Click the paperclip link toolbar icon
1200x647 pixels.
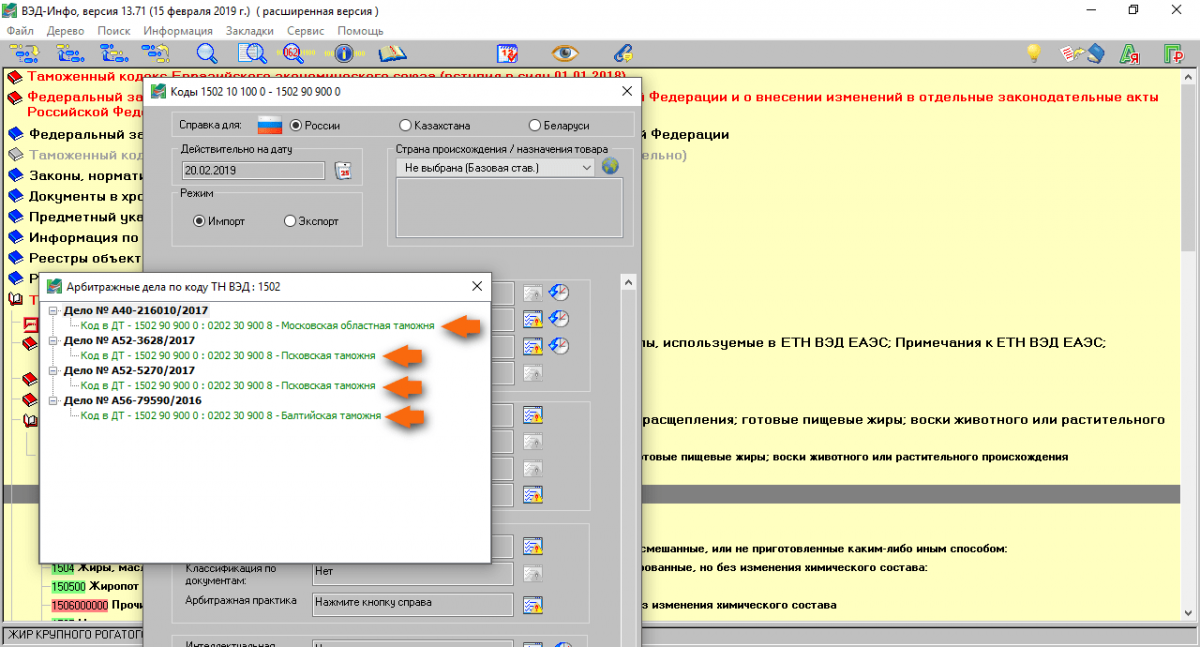point(623,53)
